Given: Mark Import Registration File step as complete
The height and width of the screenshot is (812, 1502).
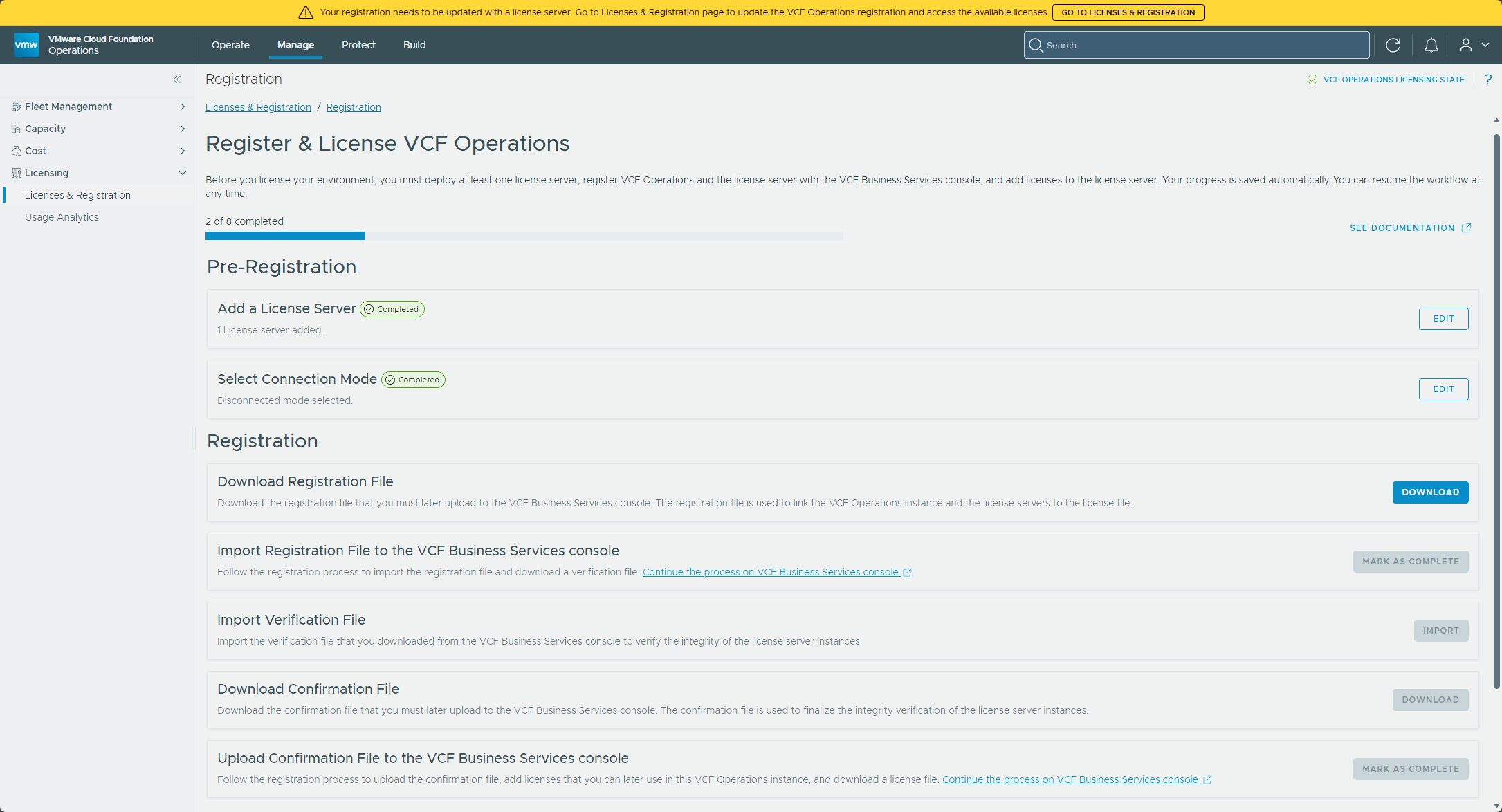Looking at the screenshot, I should [1411, 562].
